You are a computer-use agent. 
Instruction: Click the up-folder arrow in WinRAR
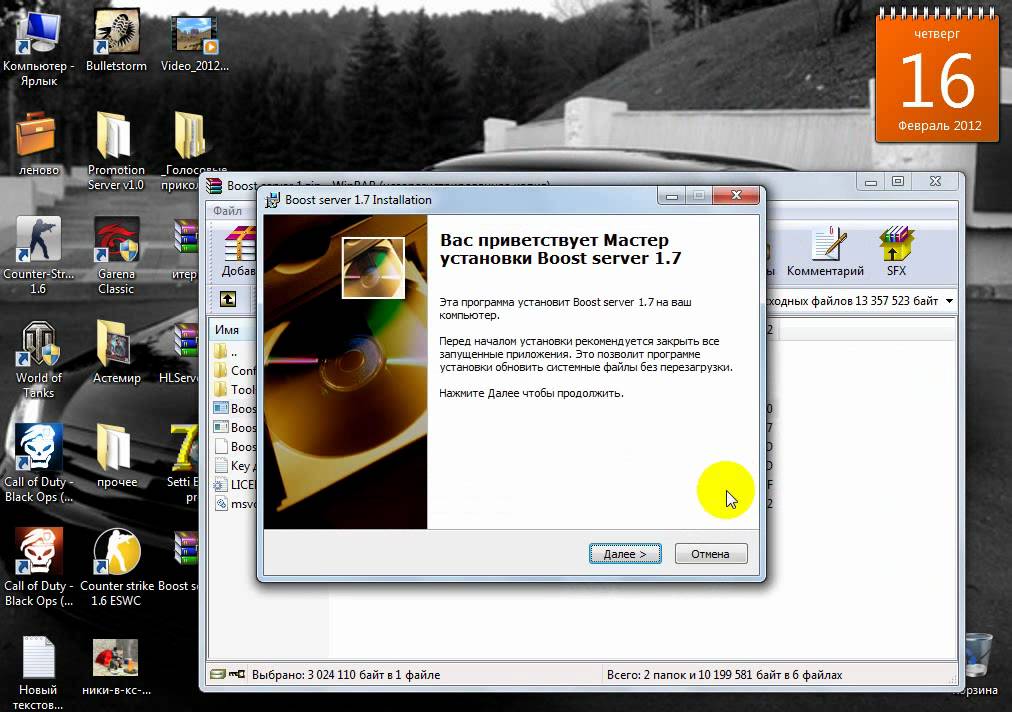pyautogui.click(x=228, y=299)
